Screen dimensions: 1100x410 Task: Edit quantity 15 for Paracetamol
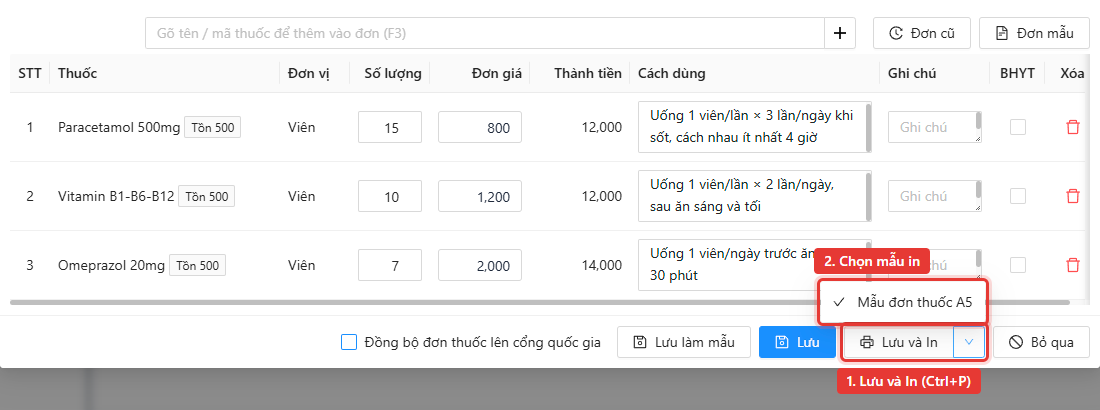tap(390, 127)
